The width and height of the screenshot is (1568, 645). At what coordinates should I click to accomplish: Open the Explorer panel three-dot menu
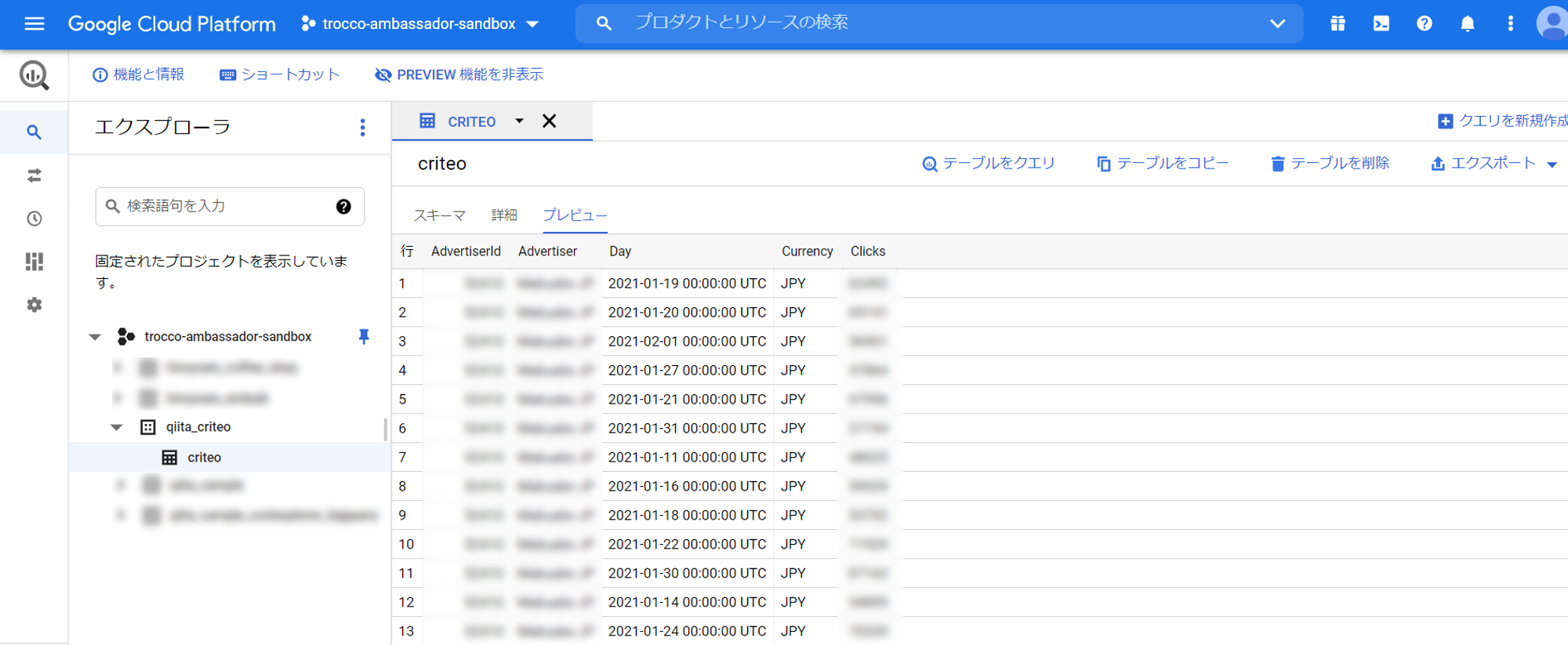pyautogui.click(x=362, y=128)
